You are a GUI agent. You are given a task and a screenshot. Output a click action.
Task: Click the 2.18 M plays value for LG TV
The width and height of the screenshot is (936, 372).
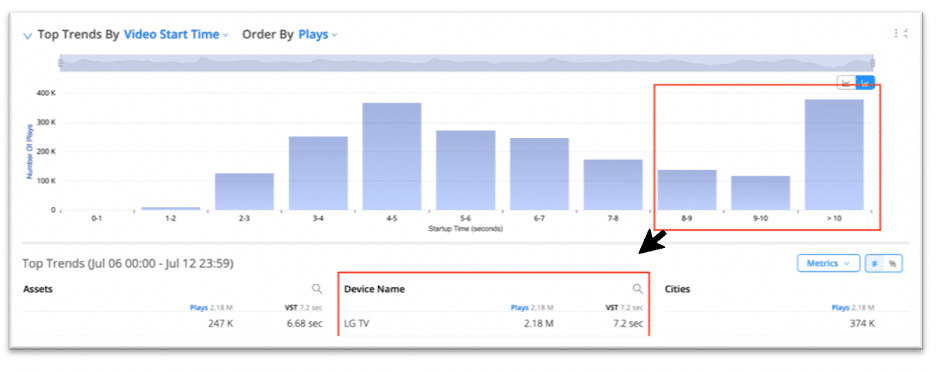tap(538, 324)
